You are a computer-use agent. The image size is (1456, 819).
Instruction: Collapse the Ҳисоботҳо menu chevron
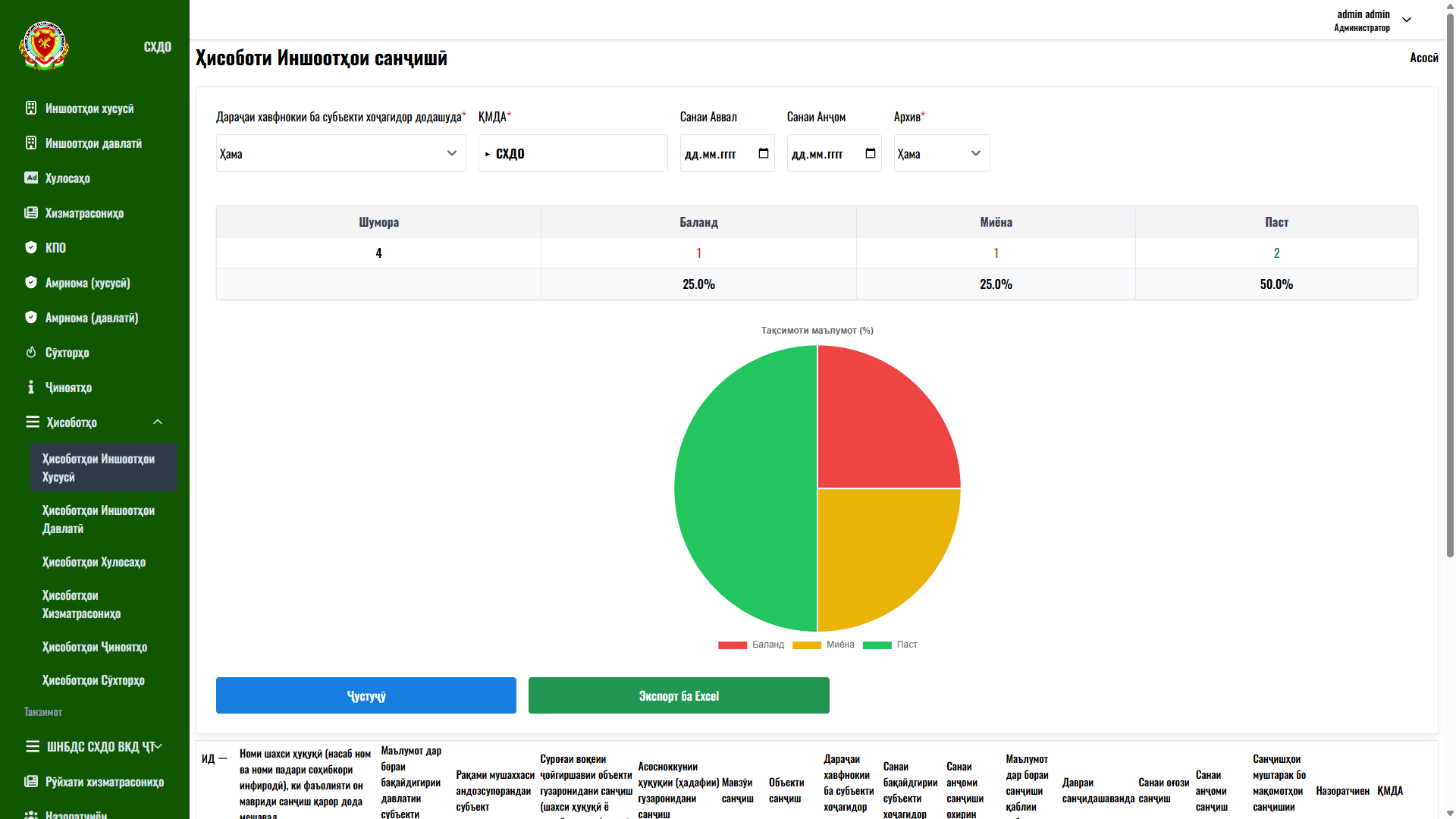[x=158, y=422]
